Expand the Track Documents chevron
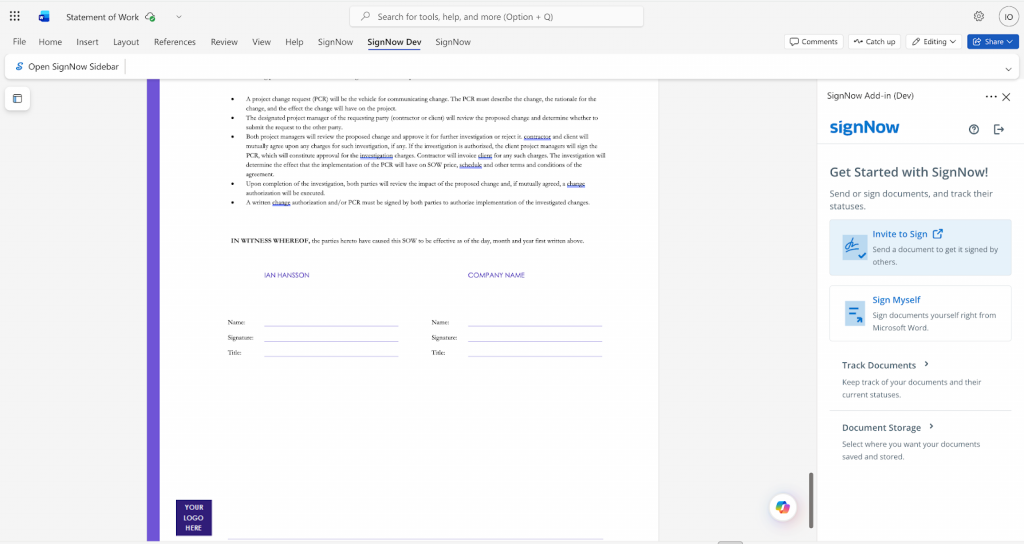Image resolution: width=1024 pixels, height=544 pixels. click(x=926, y=364)
